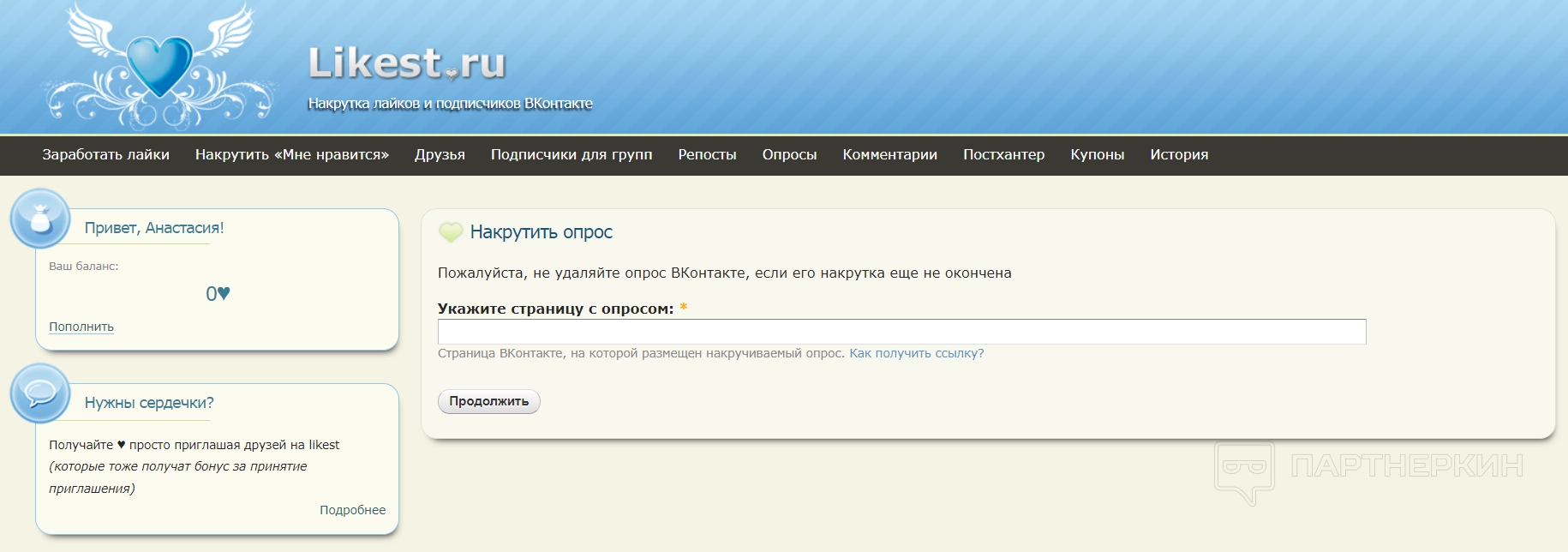Go to the Купоны section
The width and height of the screenshot is (1568, 552).
1098,155
